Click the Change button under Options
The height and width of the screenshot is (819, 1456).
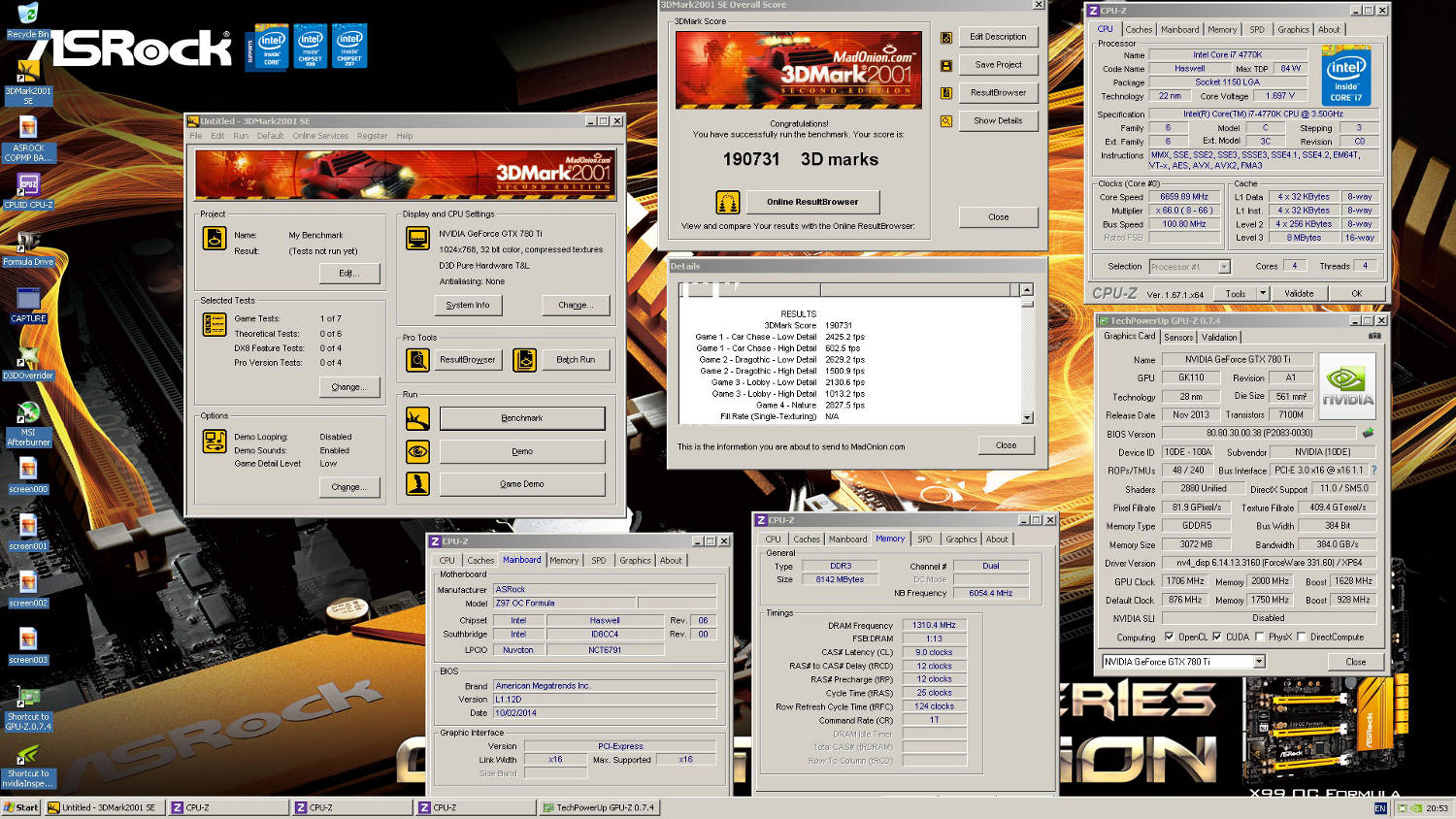(349, 487)
